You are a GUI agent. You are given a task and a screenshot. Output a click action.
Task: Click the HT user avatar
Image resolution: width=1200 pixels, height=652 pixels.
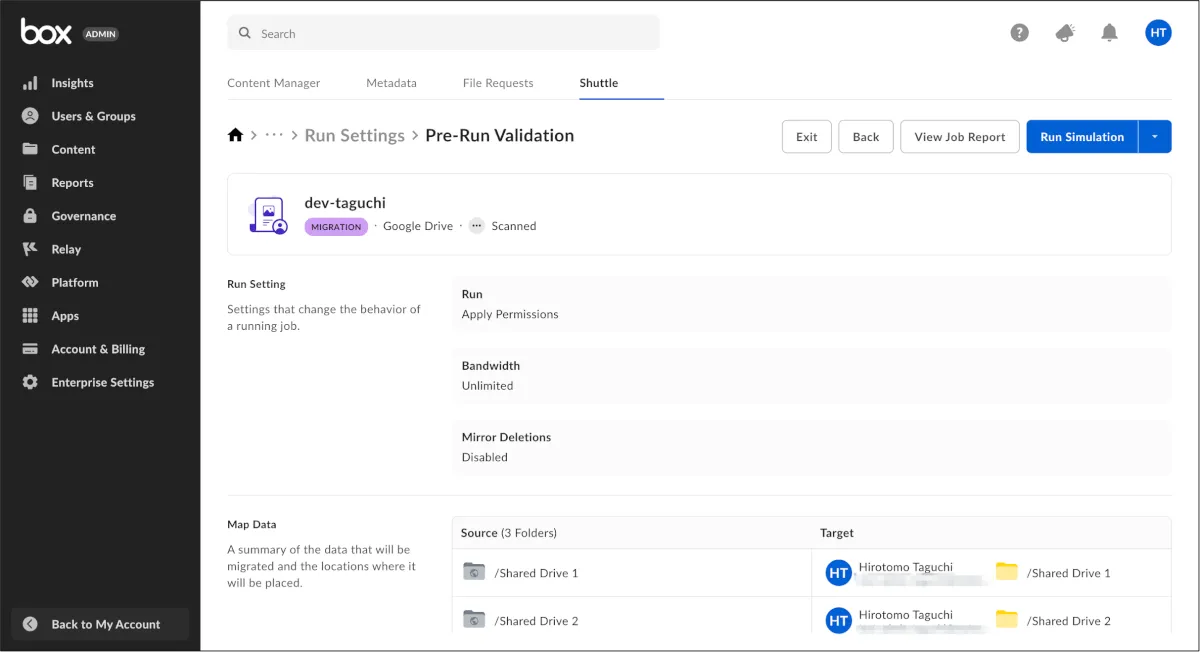tap(1158, 33)
